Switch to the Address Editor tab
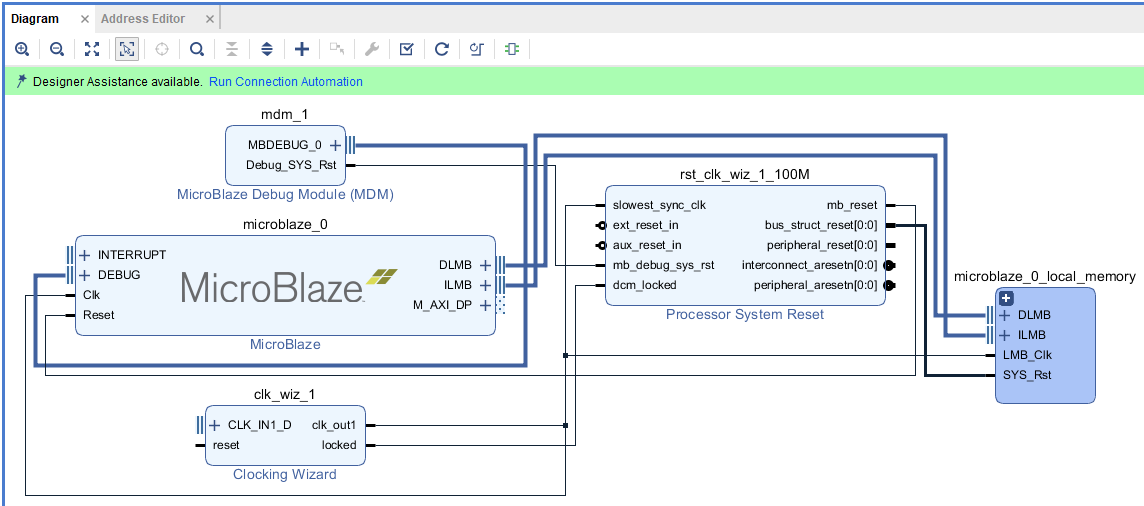Viewport: 1144px width, 506px height. tap(143, 18)
